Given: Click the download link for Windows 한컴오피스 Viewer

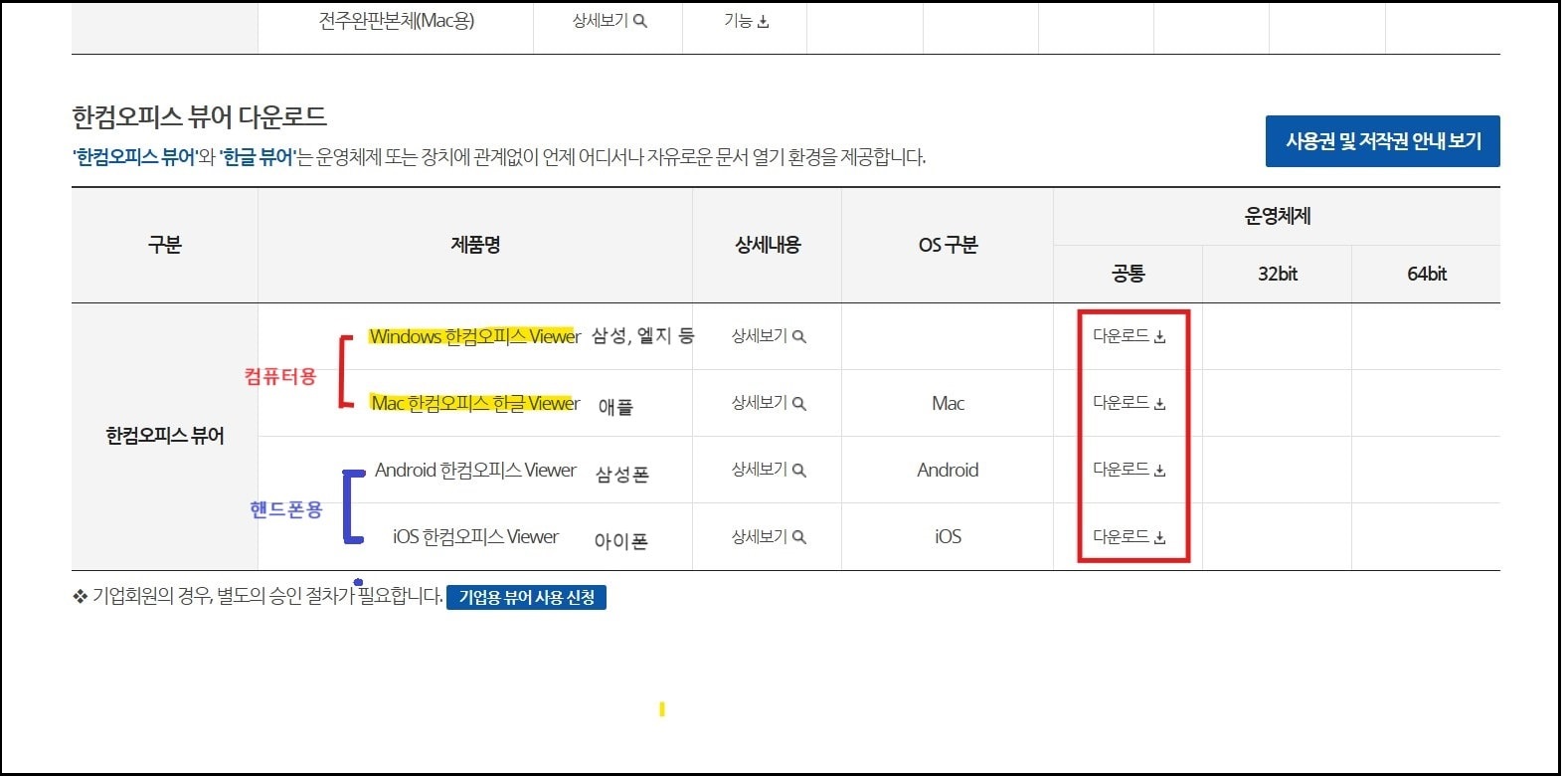Looking at the screenshot, I should tap(1129, 336).
